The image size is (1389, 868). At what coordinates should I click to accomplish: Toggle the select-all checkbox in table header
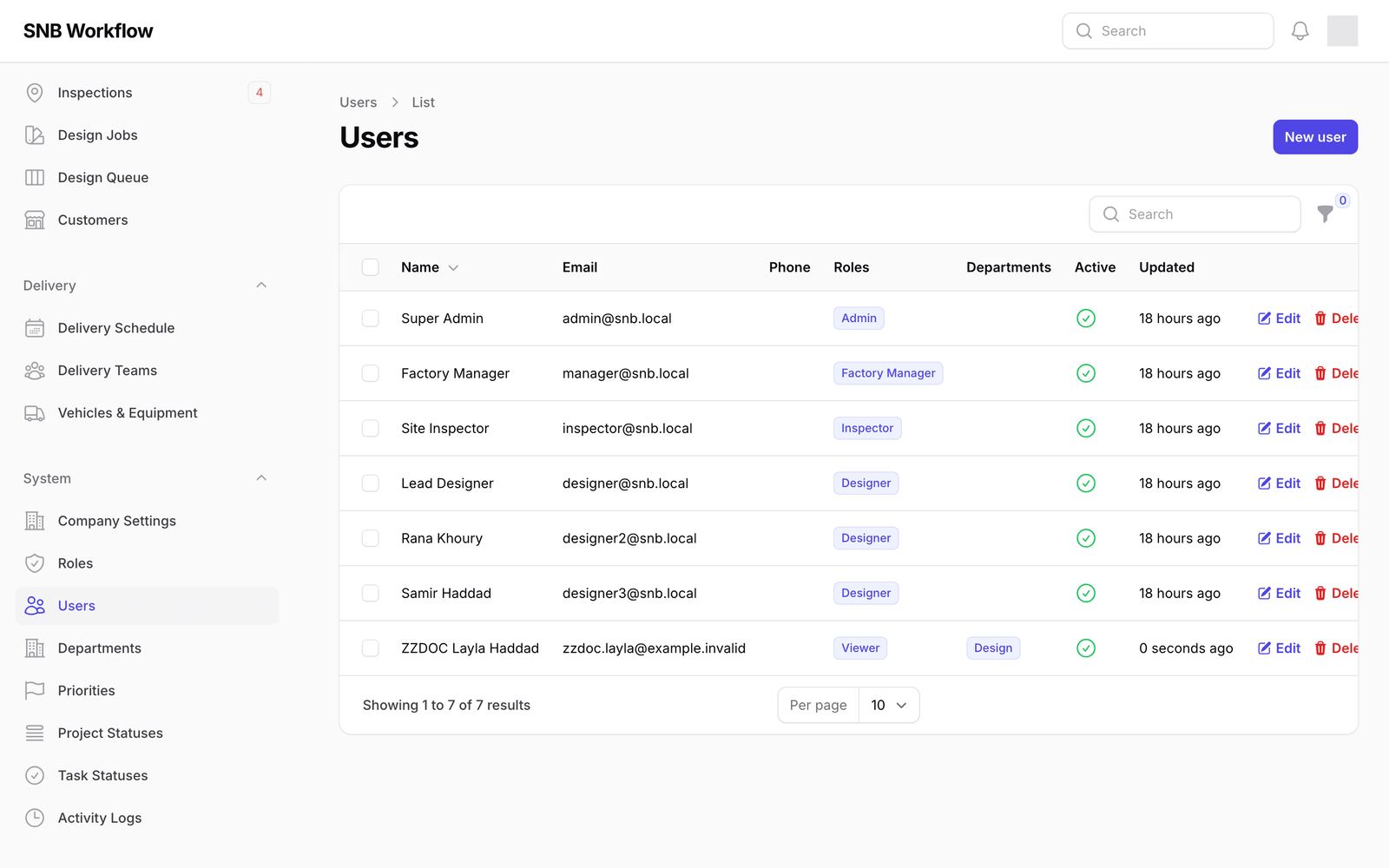[371, 267]
